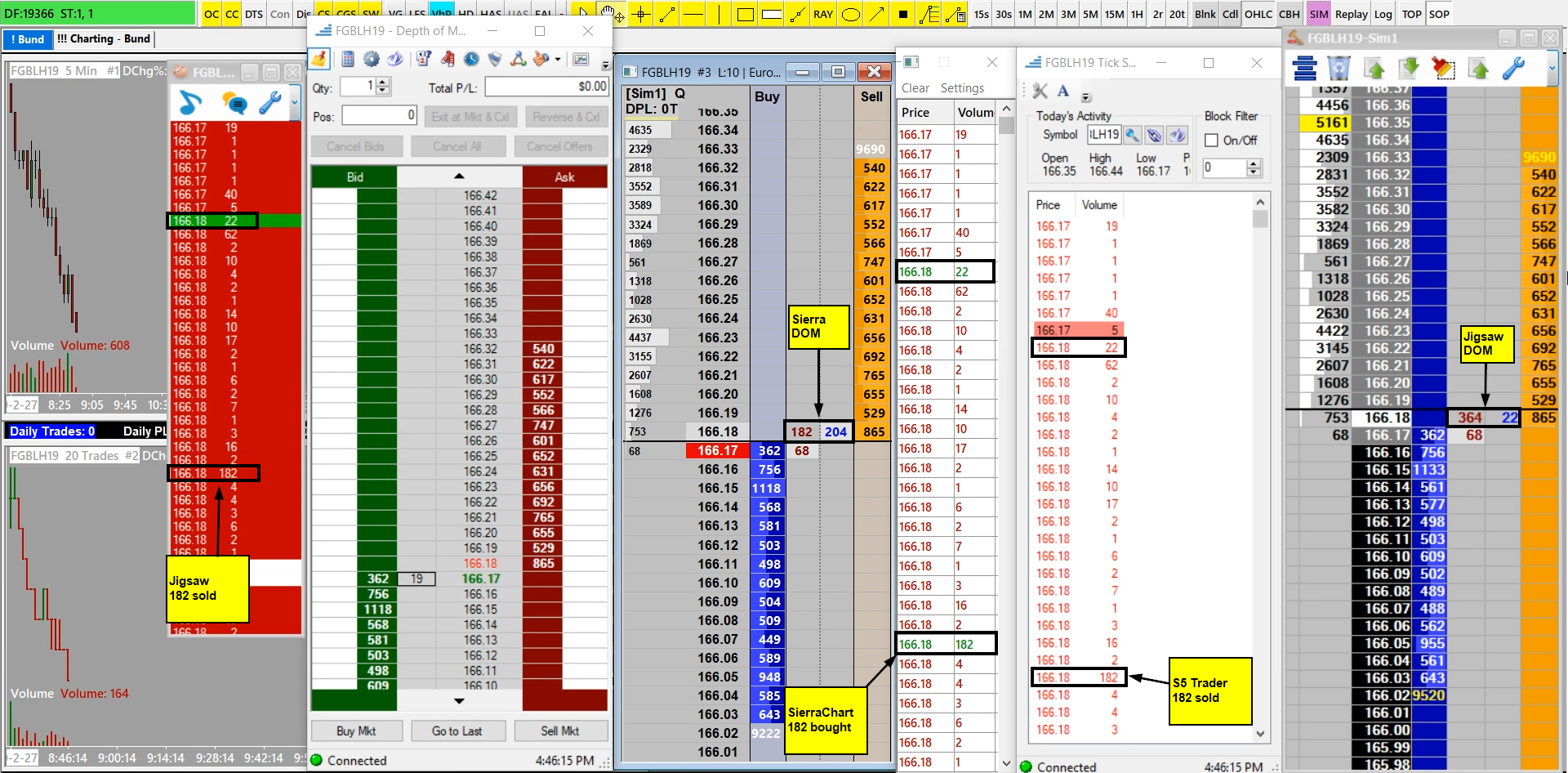Click the pointer selection tool in top toolbar

pos(584,14)
